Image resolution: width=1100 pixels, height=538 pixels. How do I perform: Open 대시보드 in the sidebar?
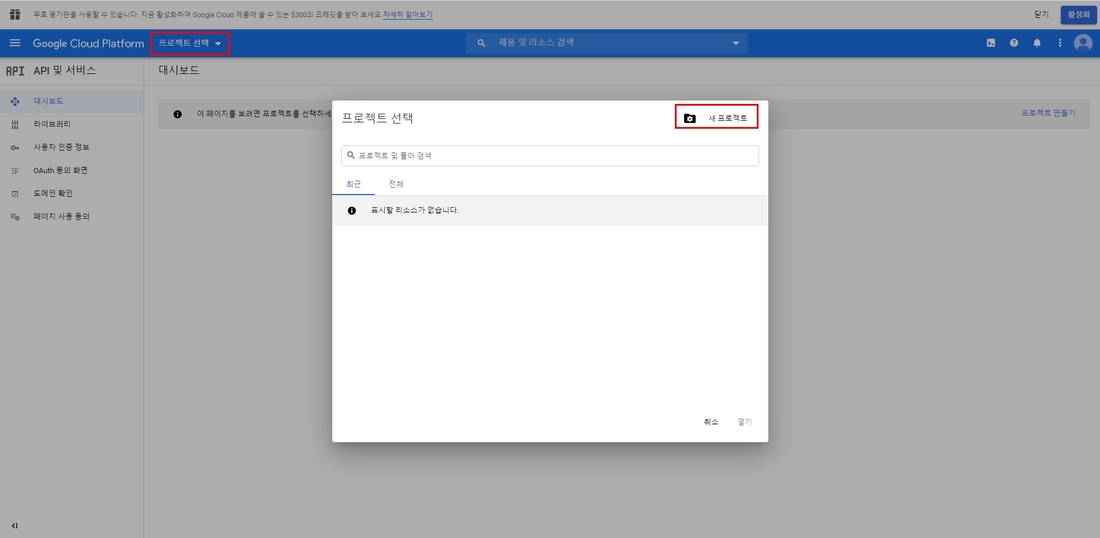point(72,101)
